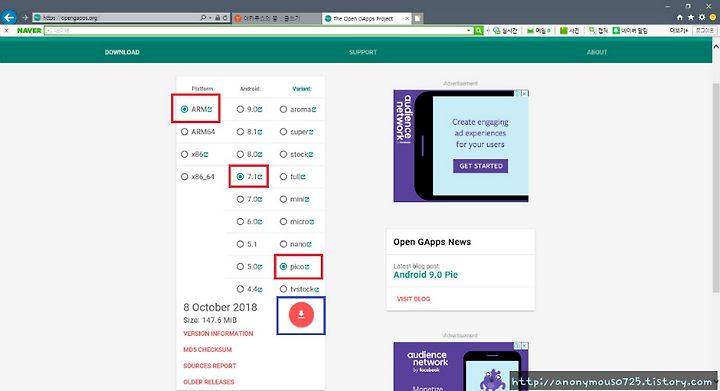Close the top audience network ad
Image resolution: width=720 pixels, height=391 pixels.
(x=525, y=93)
